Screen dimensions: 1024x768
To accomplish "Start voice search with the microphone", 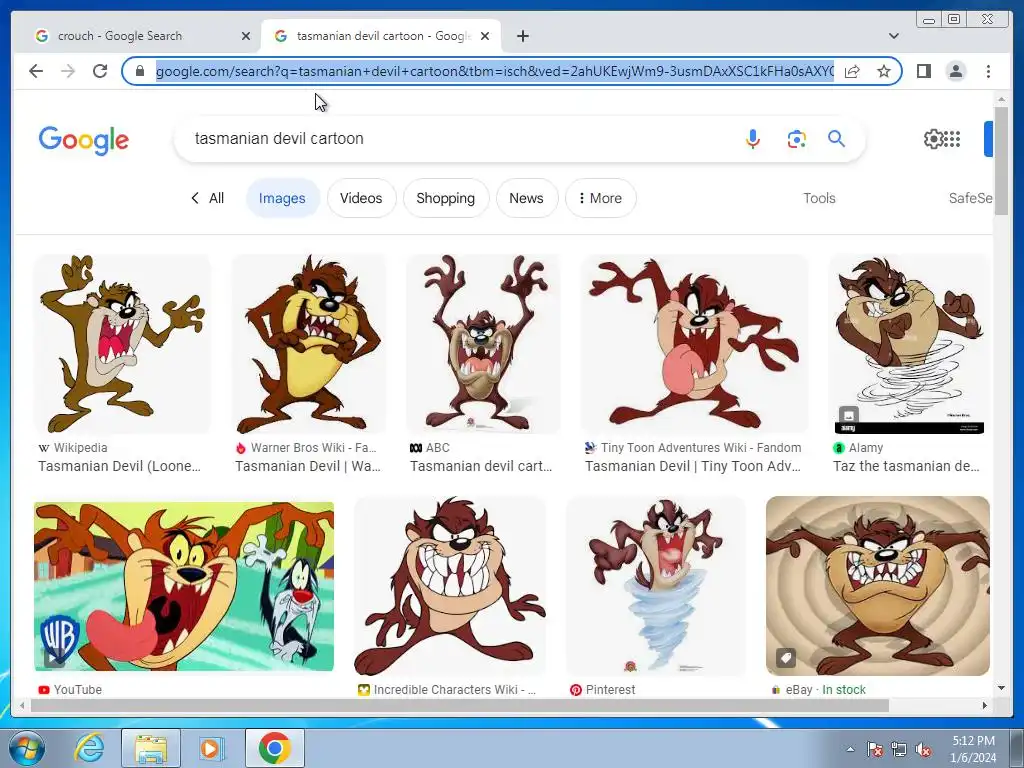I will (752, 138).
